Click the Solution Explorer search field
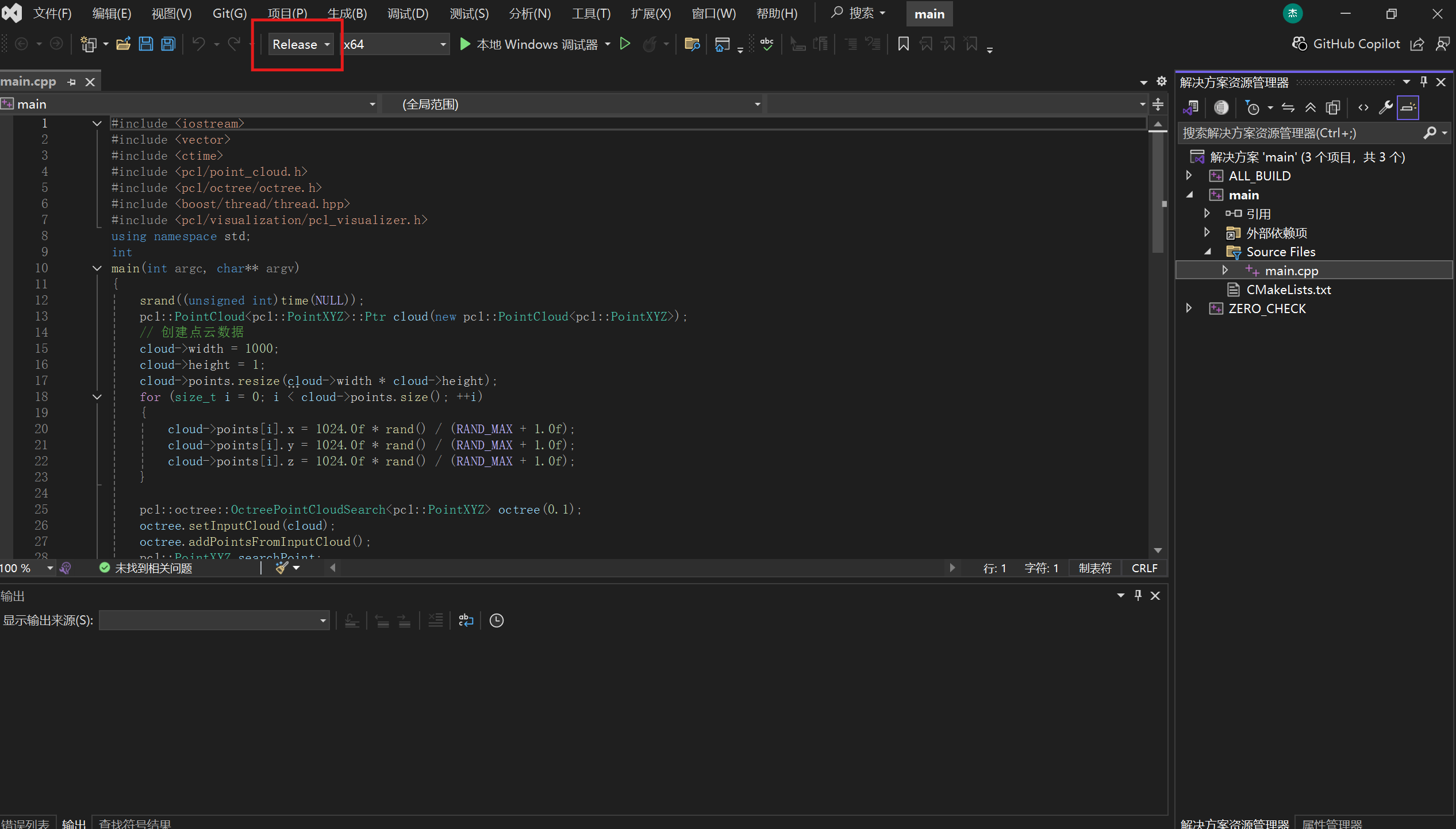Image resolution: width=1456 pixels, height=829 pixels. click(1299, 133)
